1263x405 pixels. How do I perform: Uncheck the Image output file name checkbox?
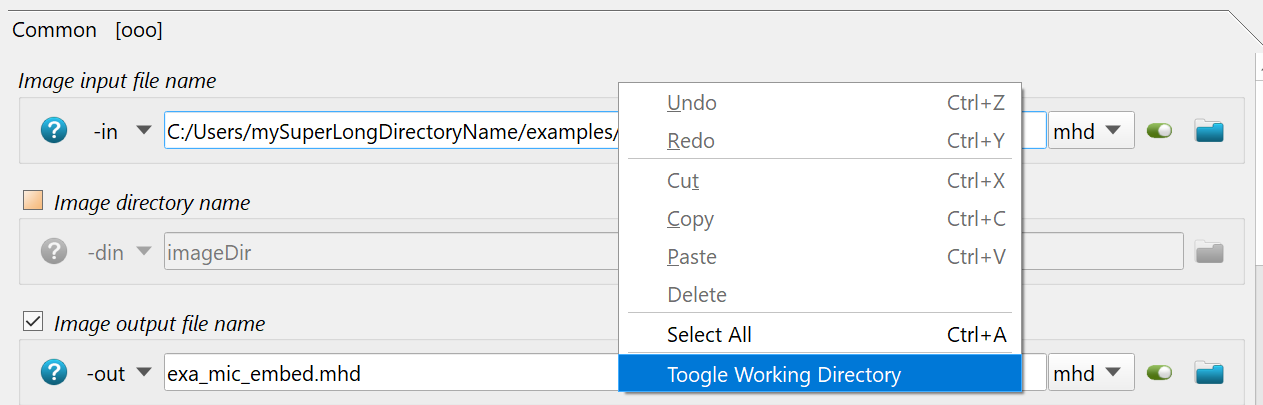click(x=33, y=322)
